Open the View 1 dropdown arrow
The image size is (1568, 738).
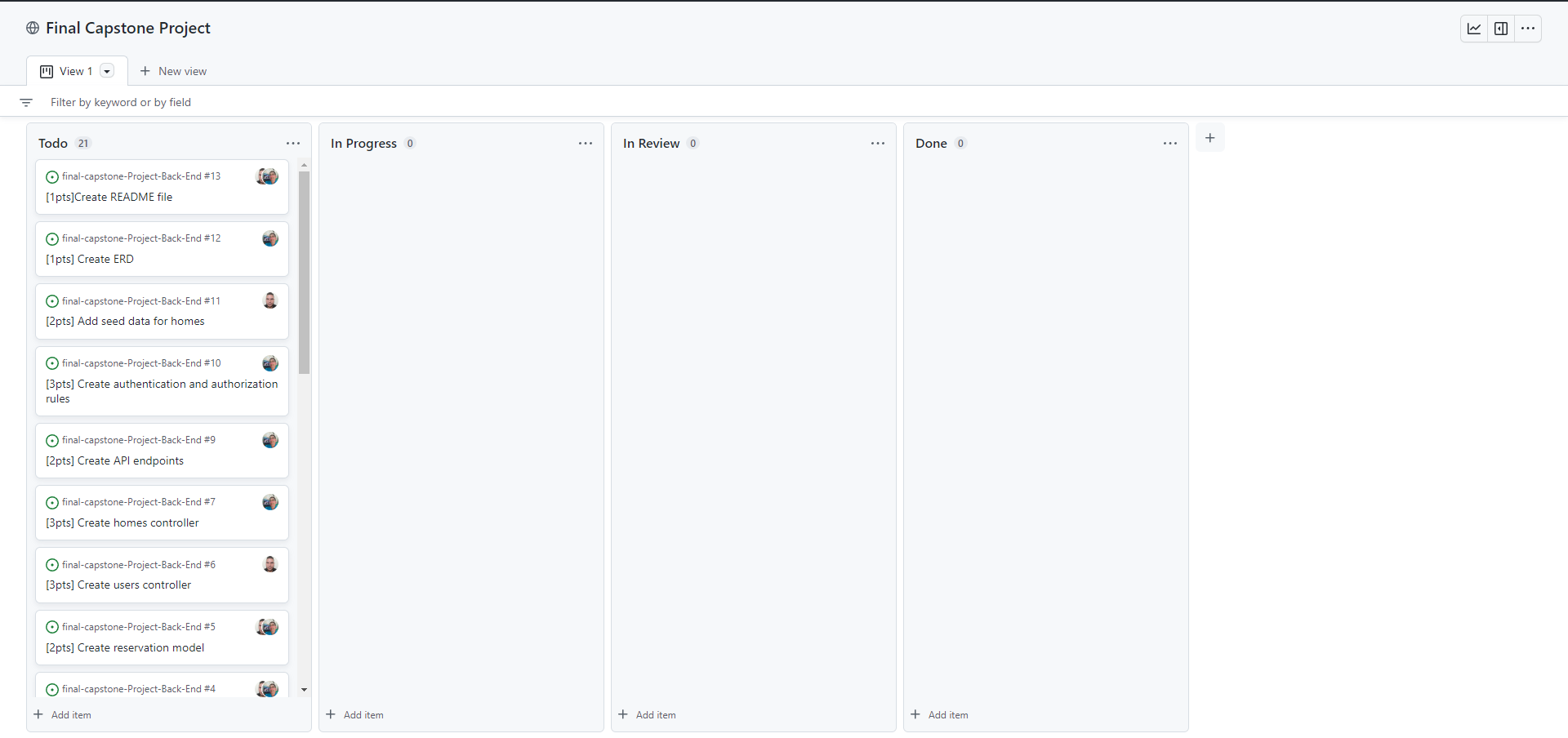107,71
